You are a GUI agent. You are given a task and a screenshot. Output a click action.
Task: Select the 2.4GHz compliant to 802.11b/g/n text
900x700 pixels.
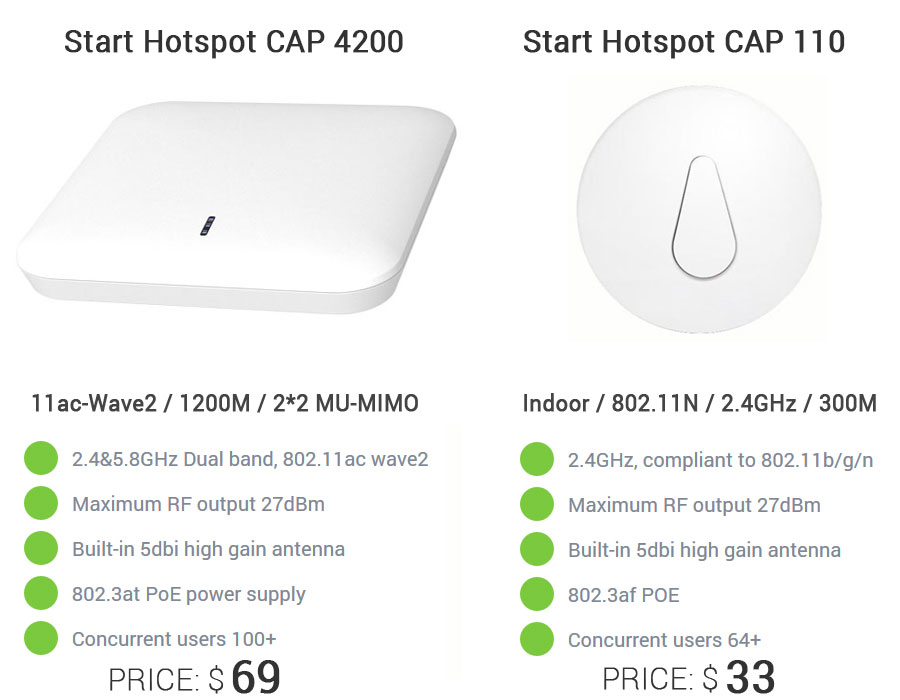pyautogui.click(x=720, y=460)
